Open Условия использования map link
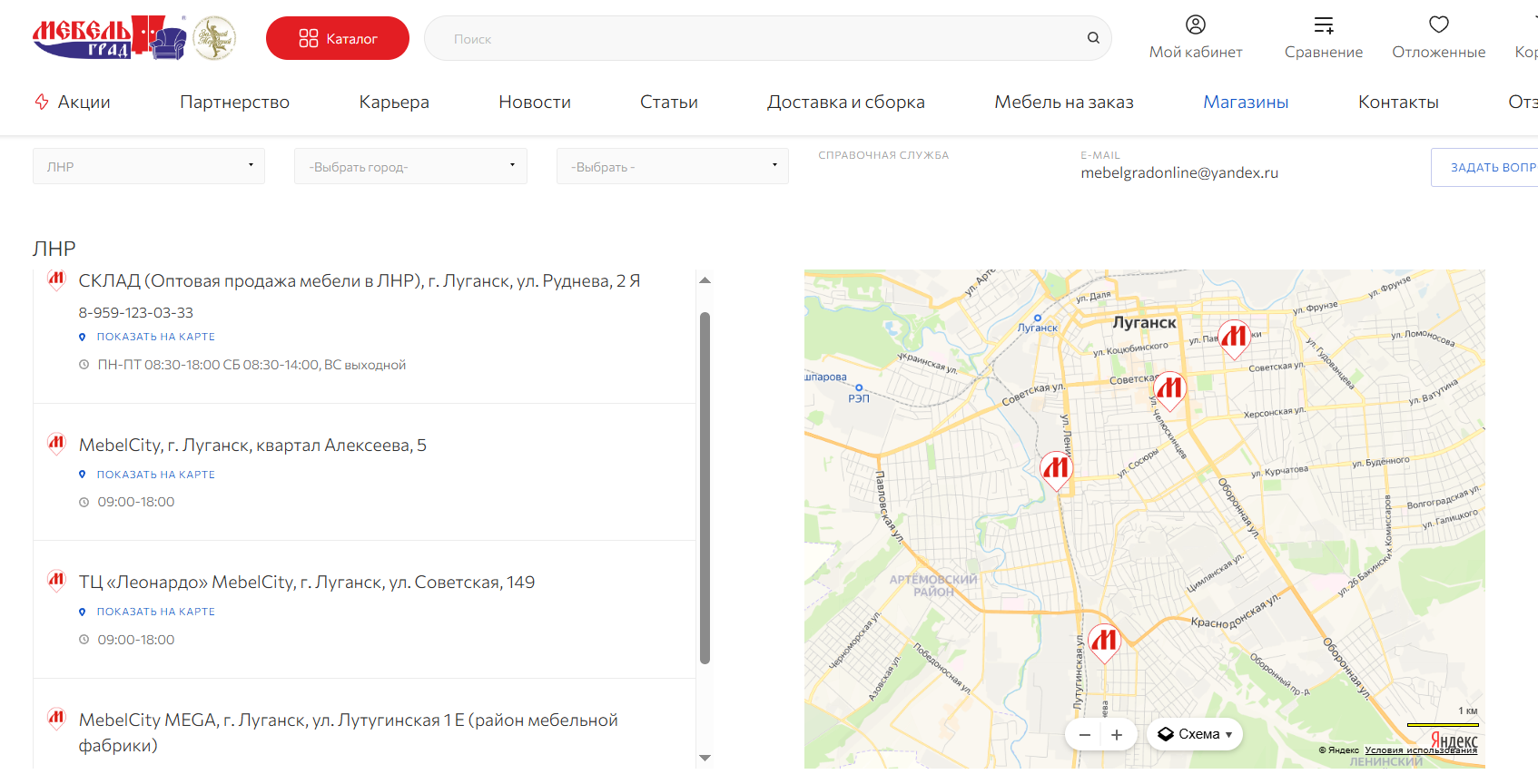Image resolution: width=1538 pixels, height=784 pixels. (x=1421, y=750)
